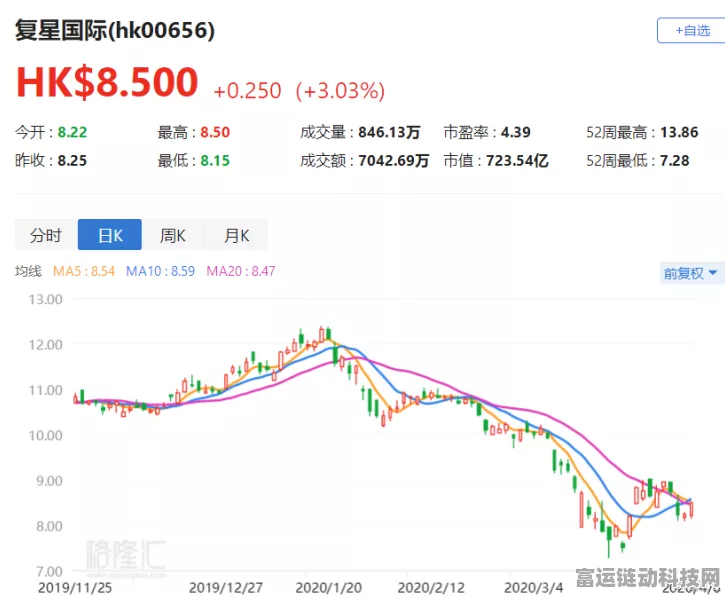Click the 12.00 price axis label

pos(45,344)
